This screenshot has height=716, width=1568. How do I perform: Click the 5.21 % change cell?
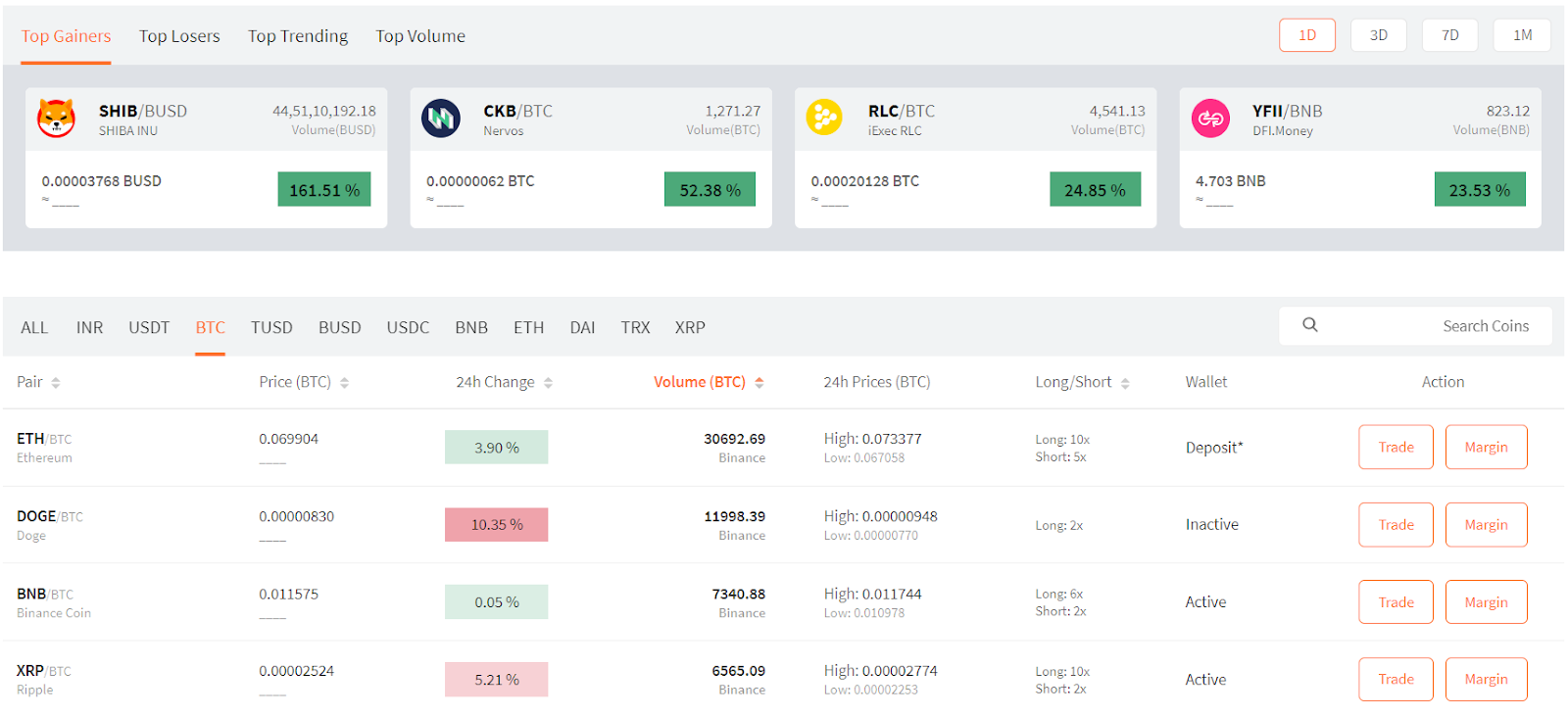tap(496, 680)
